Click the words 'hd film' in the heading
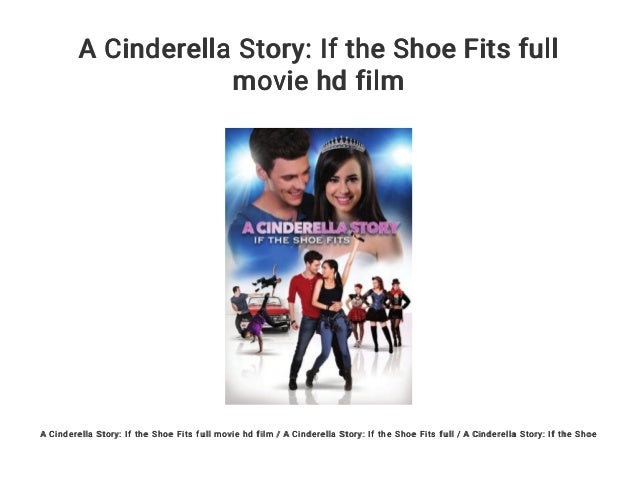This screenshot has height=479, width=638. (360, 81)
